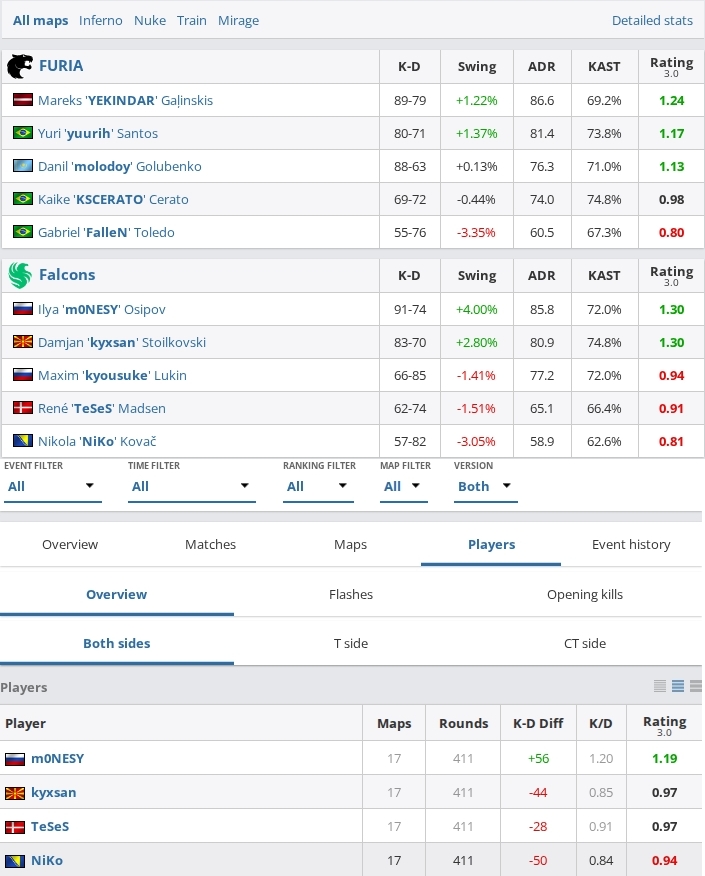Click the Kazakhstan flag beside molodoy

click(23, 166)
